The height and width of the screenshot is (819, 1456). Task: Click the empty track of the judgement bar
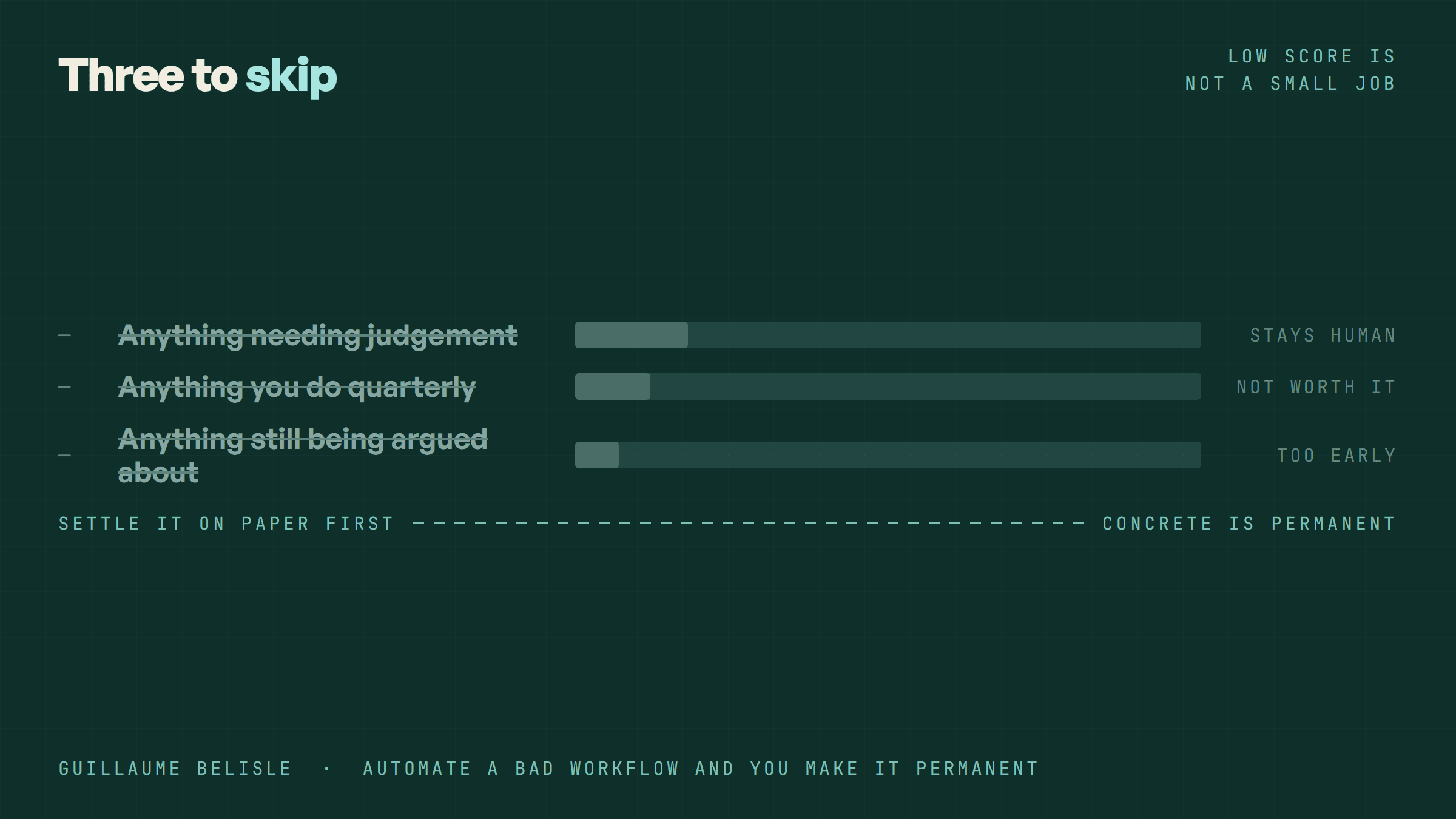click(x=945, y=335)
